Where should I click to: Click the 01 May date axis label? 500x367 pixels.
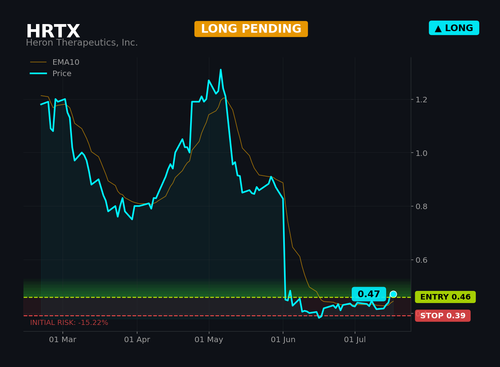209,340
